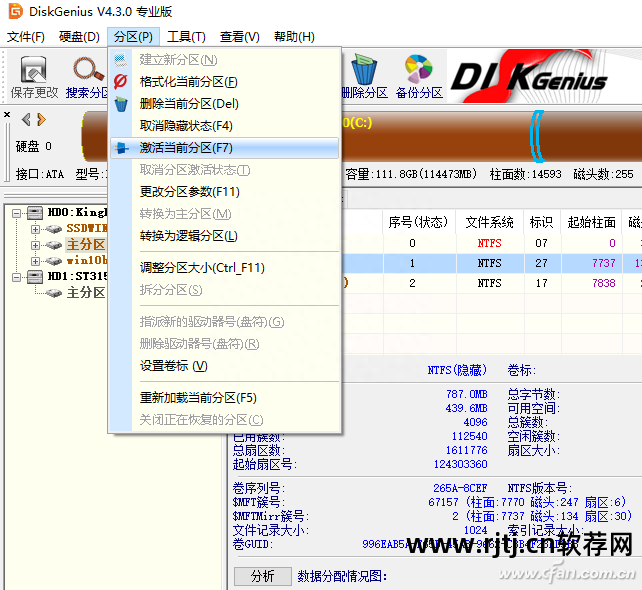The width and height of the screenshot is (642, 590).
Task: Open the 查看(V) menu
Action: click(x=240, y=37)
